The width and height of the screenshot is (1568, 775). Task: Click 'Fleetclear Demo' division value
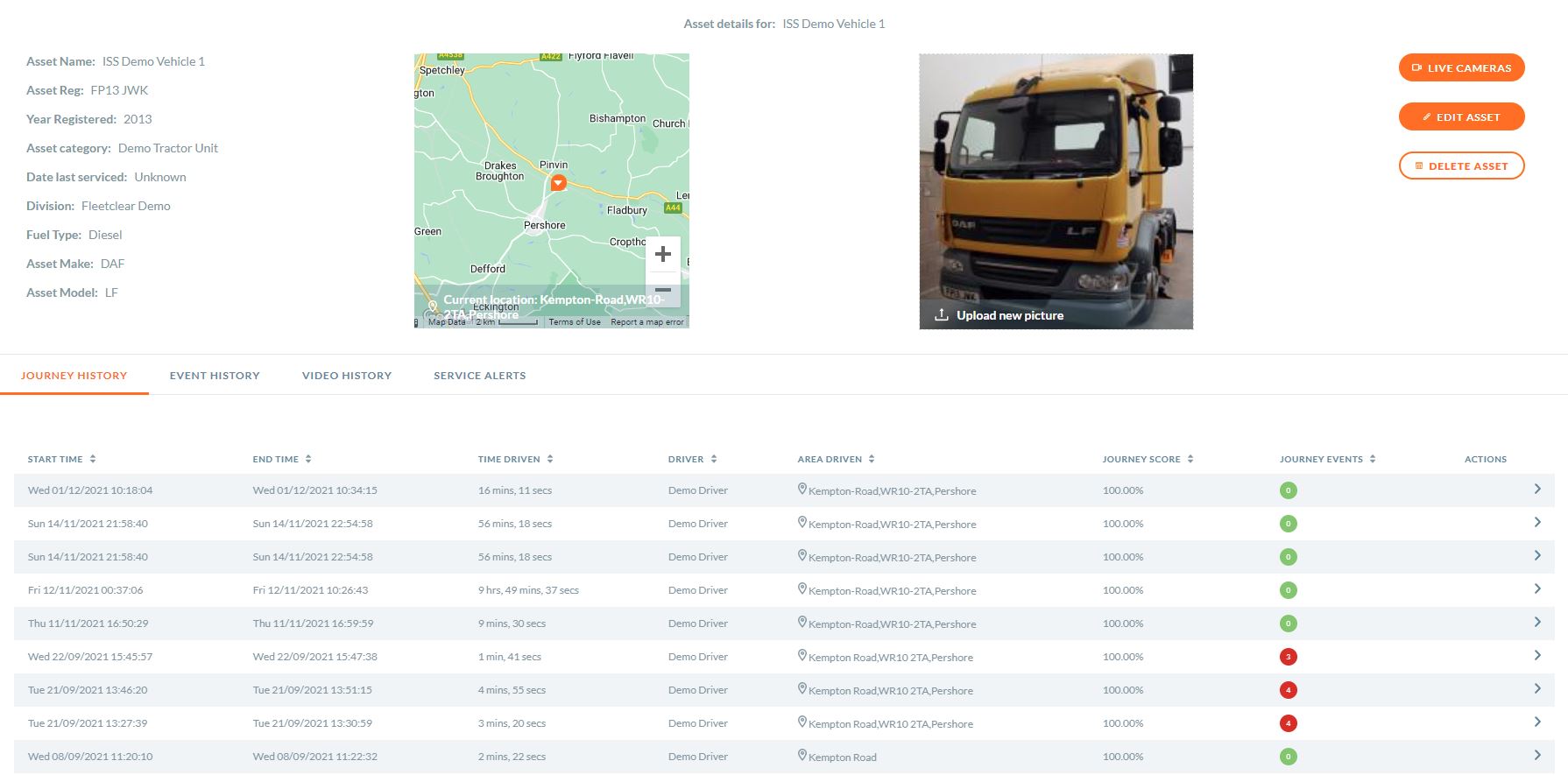126,206
